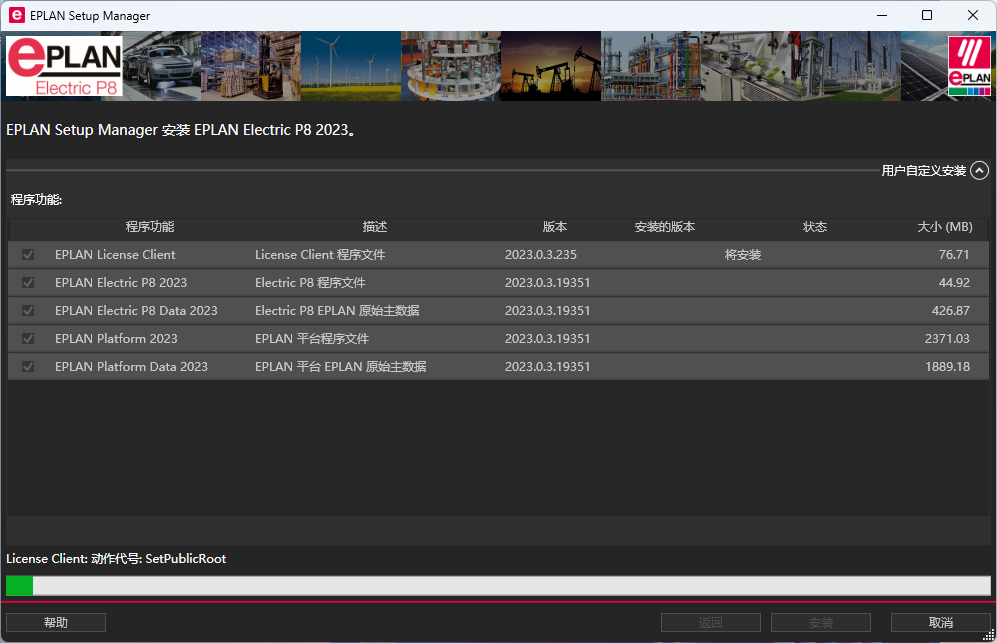Click the 版本 column header

[554, 227]
